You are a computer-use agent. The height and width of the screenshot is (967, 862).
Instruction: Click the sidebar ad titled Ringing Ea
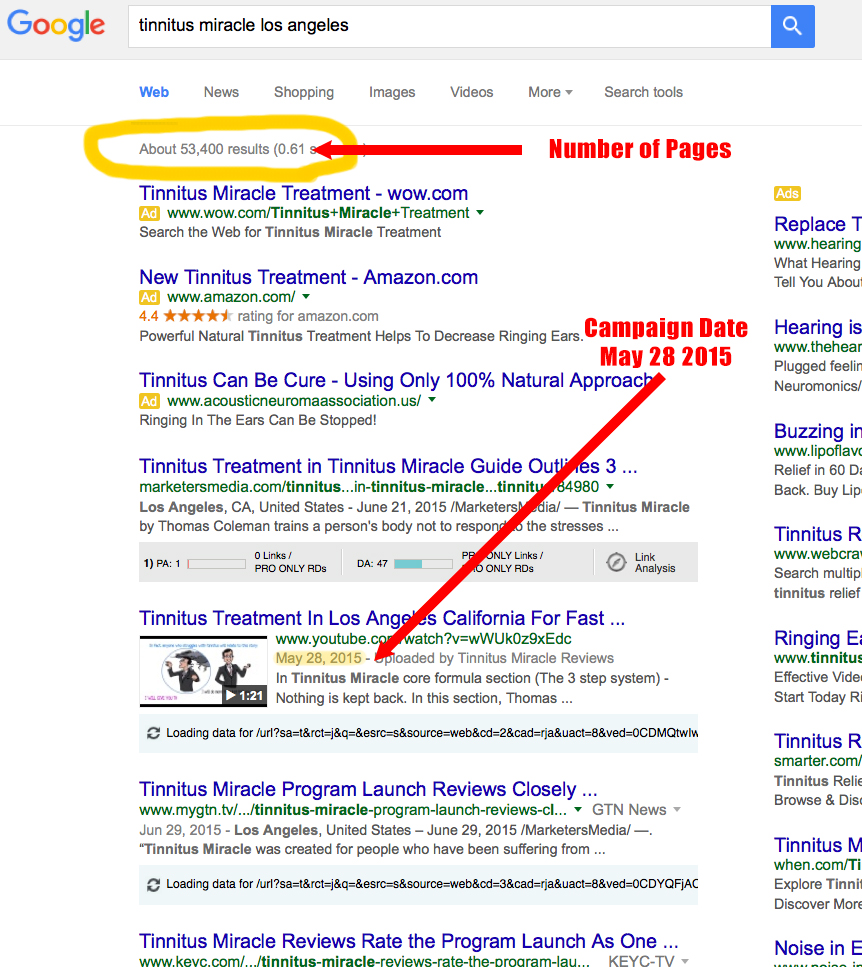click(x=818, y=638)
